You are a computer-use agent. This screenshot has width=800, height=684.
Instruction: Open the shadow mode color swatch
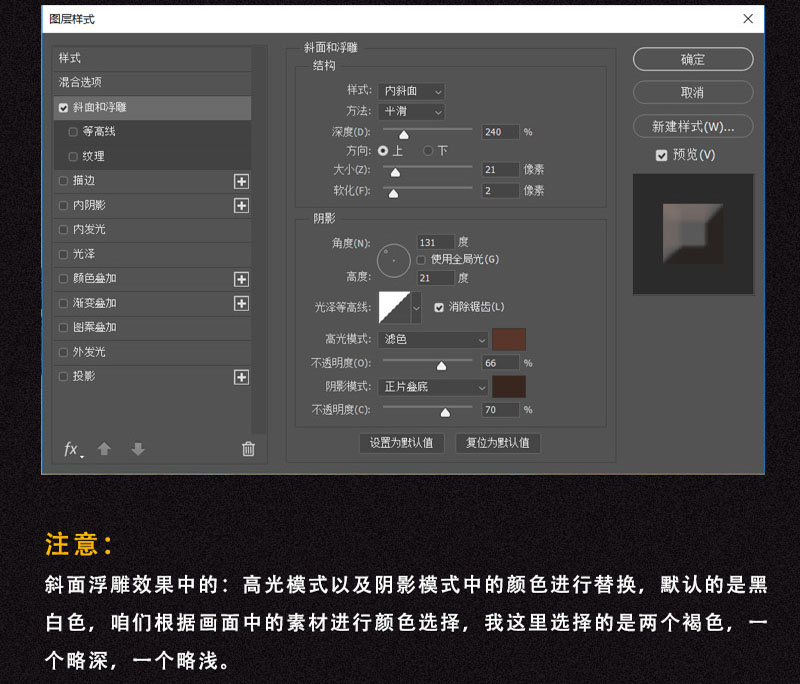pos(509,387)
